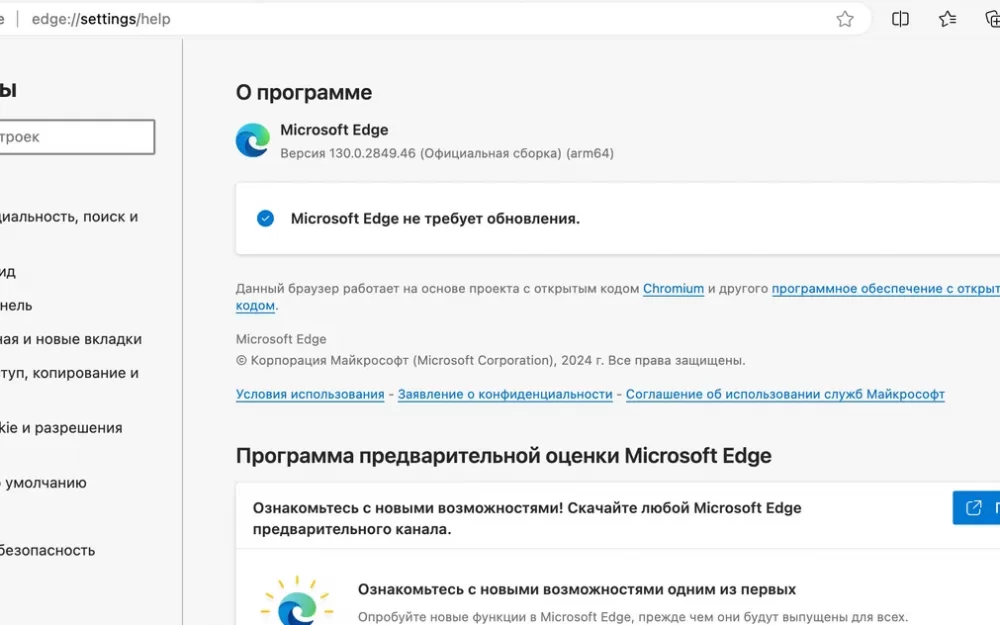
Task: Click the Microsoft Edge logo icon
Action: click(x=253, y=140)
